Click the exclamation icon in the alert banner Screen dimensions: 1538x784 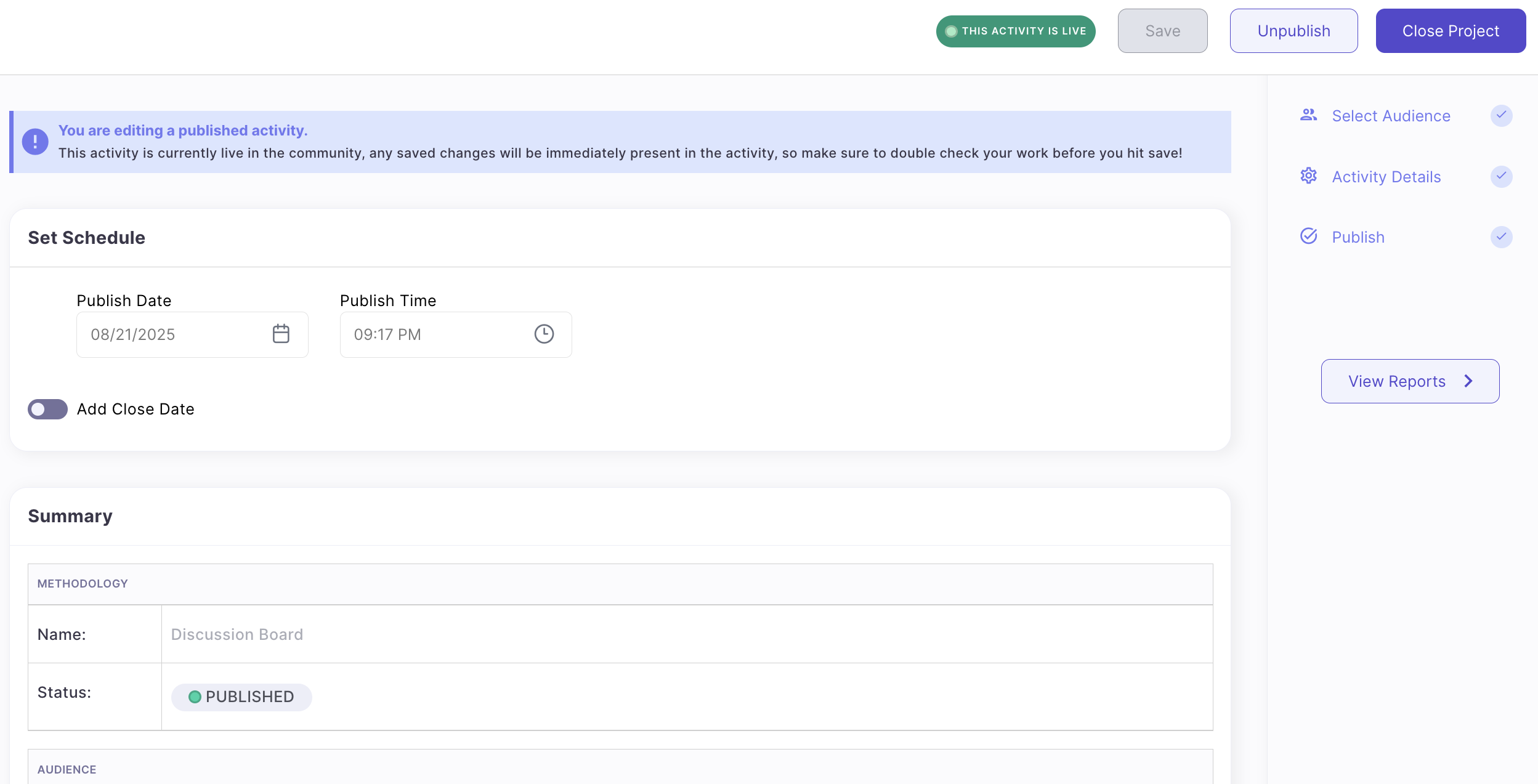(x=34, y=141)
